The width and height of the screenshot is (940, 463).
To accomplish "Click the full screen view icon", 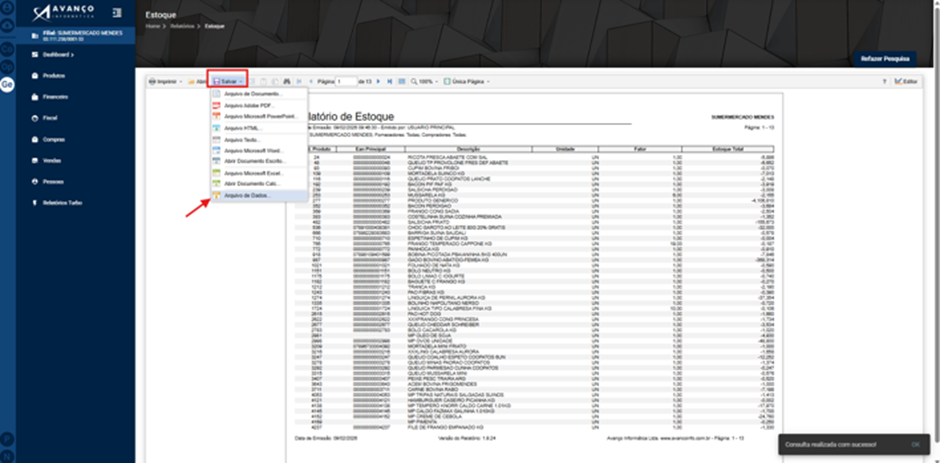I will coord(402,81).
